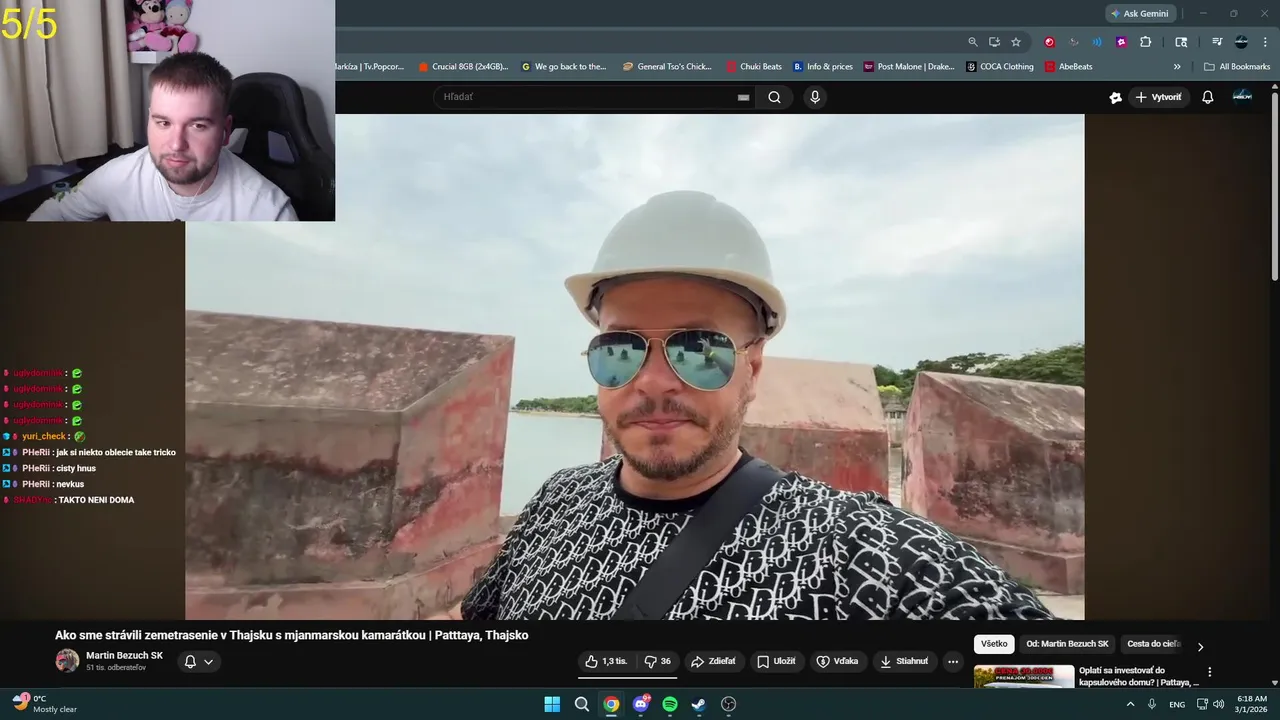Open ENG language selector in taskbar

point(1177,704)
